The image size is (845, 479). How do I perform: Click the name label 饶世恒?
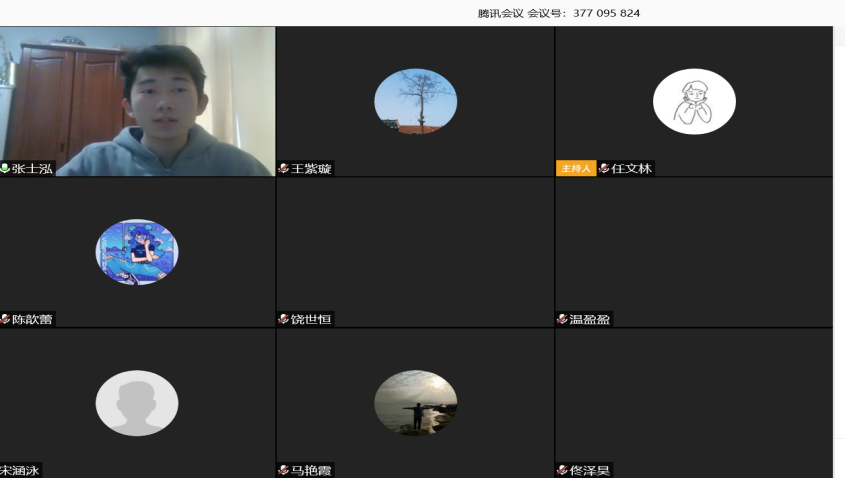point(310,320)
